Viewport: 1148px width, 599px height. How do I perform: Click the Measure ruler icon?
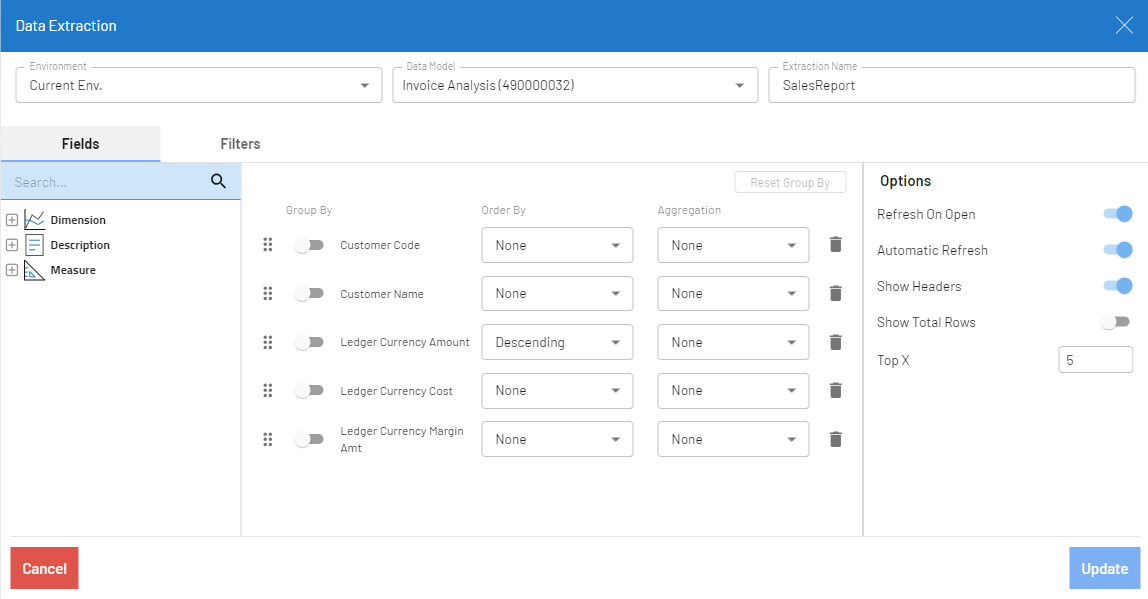[x=35, y=270]
